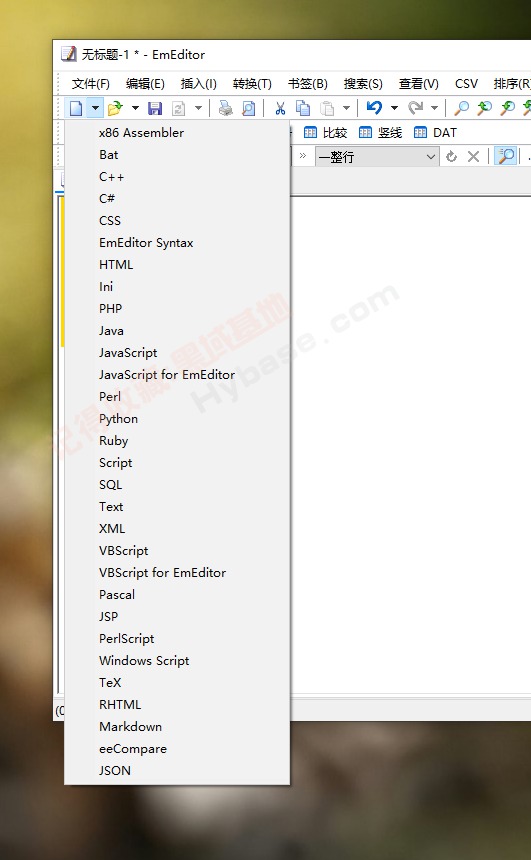Expand the Paste dropdown arrow

coord(346,108)
